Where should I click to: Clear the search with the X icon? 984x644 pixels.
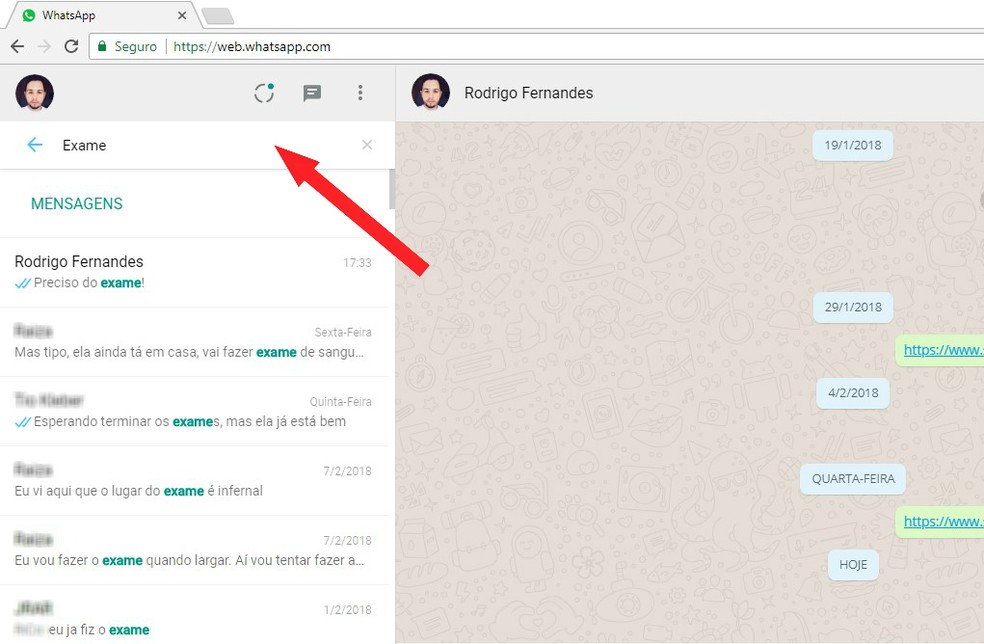pos(367,145)
